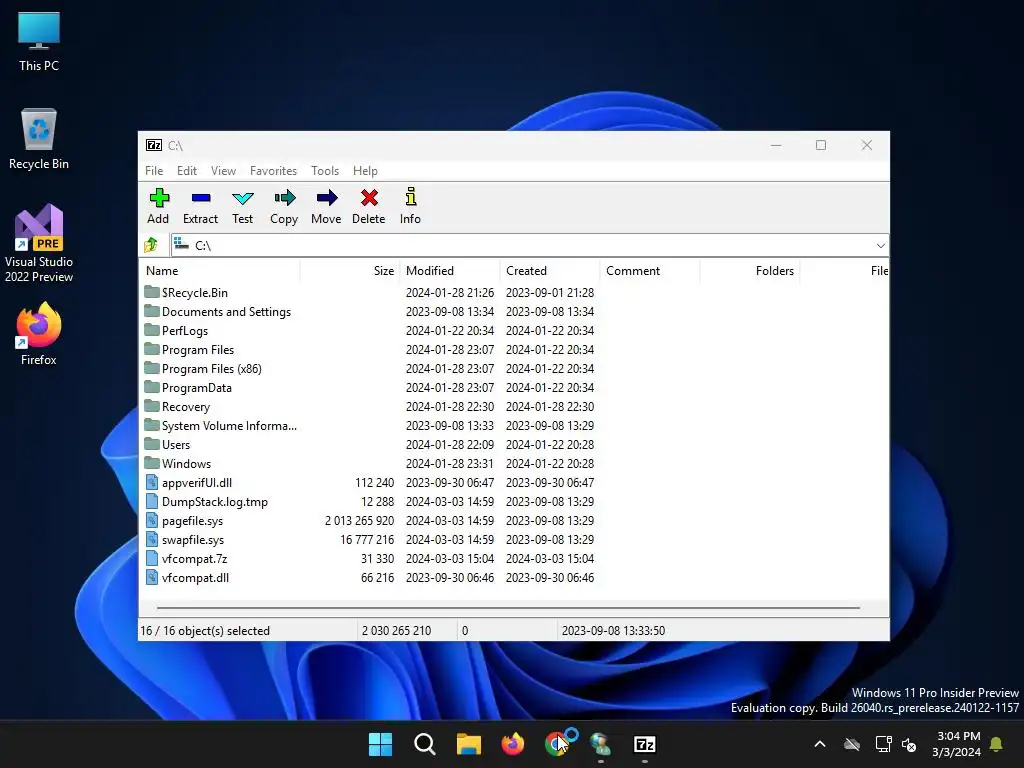This screenshot has width=1024, height=768.
Task: Open This PC desktop icon
Action: click(x=39, y=41)
